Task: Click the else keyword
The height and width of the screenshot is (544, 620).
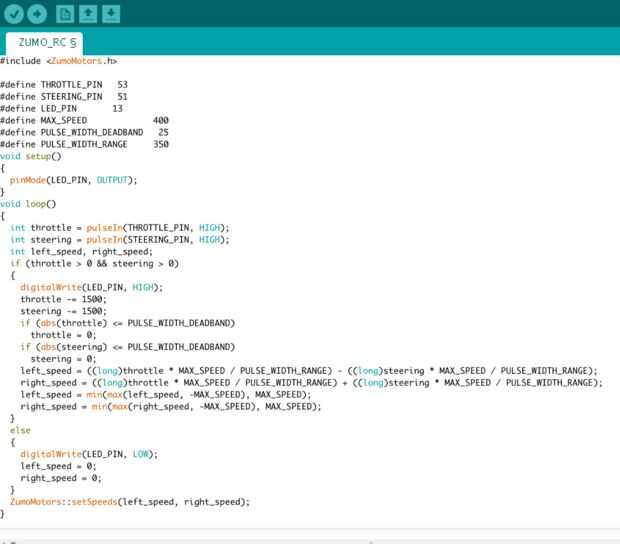Action: pos(20,430)
